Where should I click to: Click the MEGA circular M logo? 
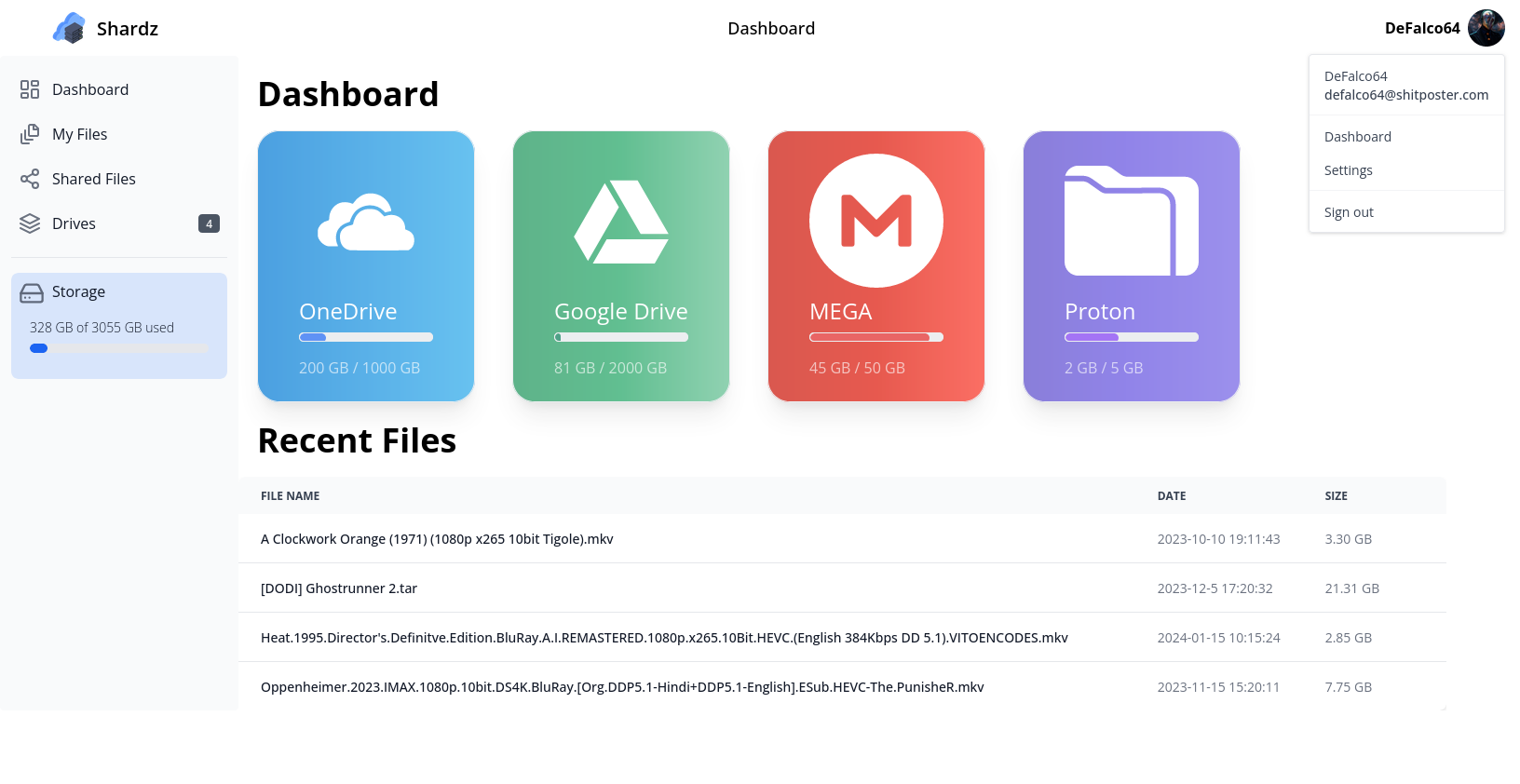pos(876,221)
